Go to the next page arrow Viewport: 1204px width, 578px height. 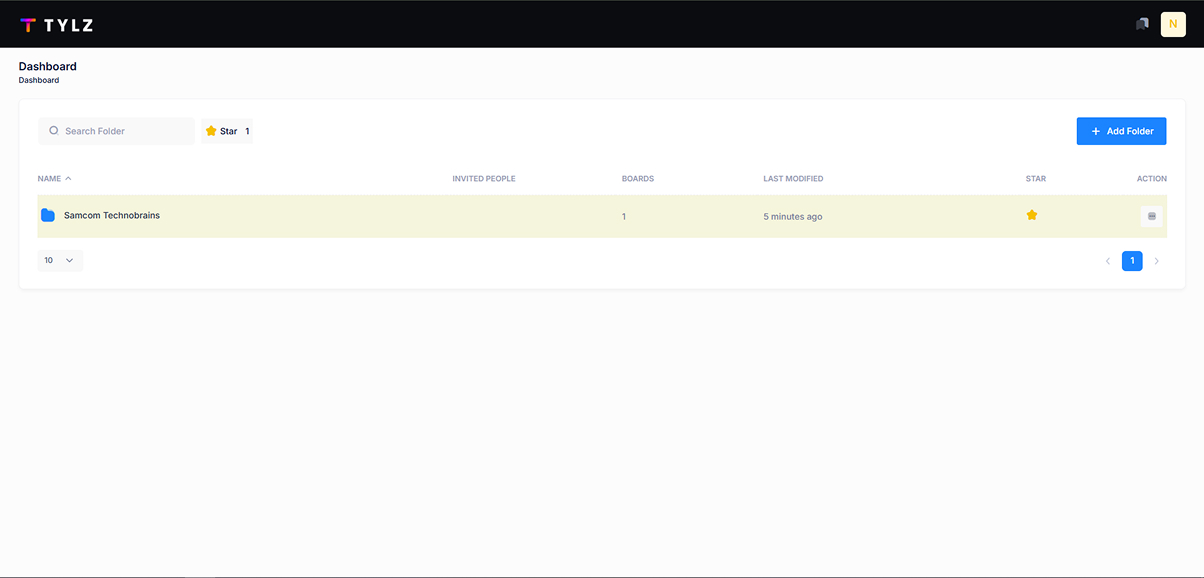[1157, 261]
